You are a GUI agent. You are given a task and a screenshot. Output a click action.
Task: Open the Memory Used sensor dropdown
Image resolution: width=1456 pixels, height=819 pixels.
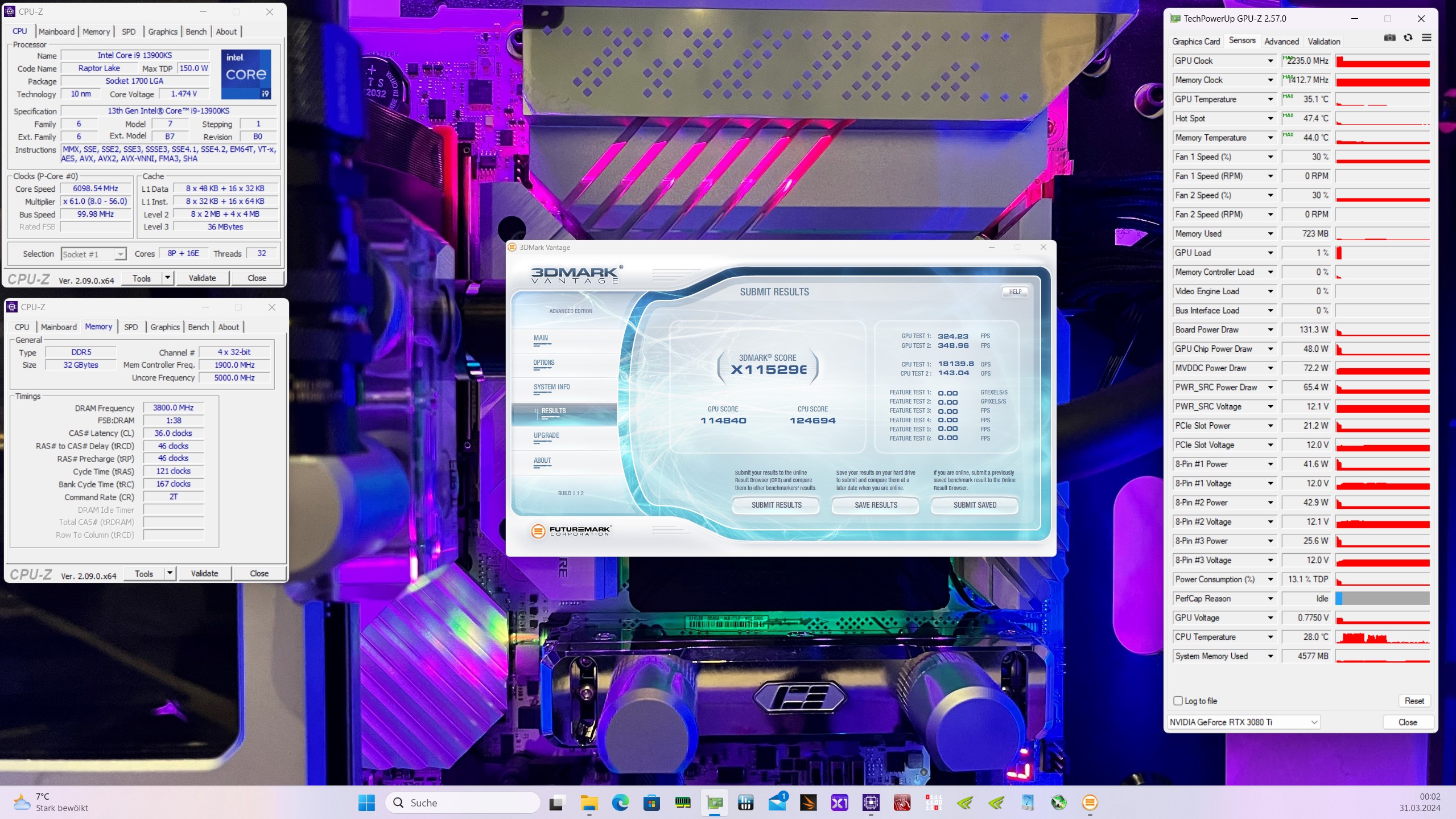click(1270, 234)
